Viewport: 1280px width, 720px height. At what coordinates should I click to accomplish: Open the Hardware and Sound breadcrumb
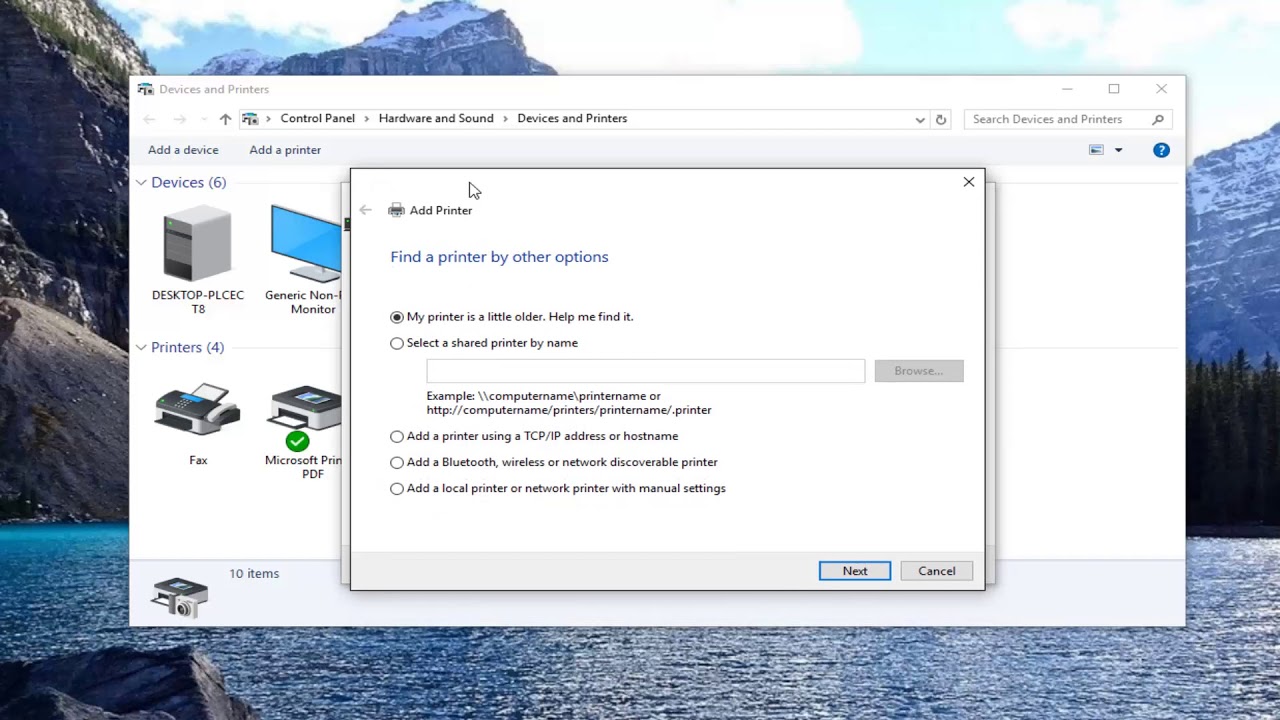click(x=436, y=118)
